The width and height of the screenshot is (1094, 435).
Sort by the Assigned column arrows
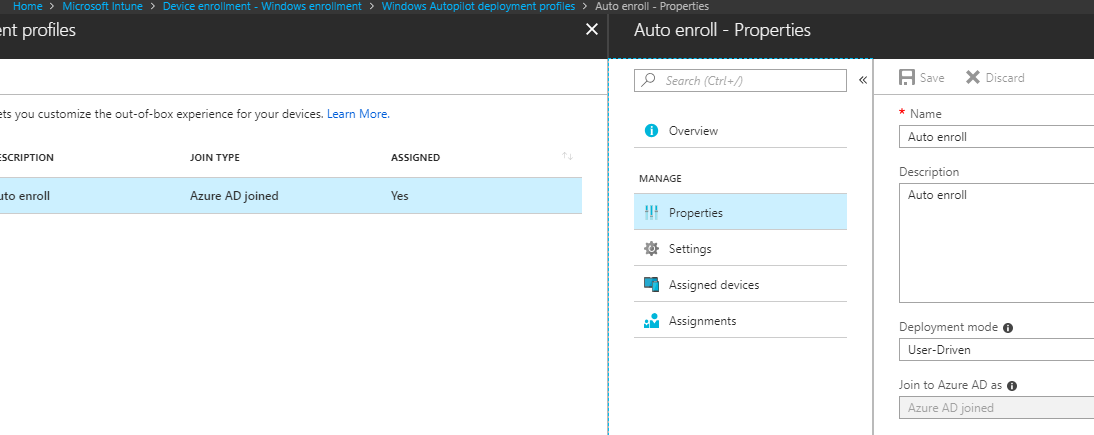click(567, 156)
